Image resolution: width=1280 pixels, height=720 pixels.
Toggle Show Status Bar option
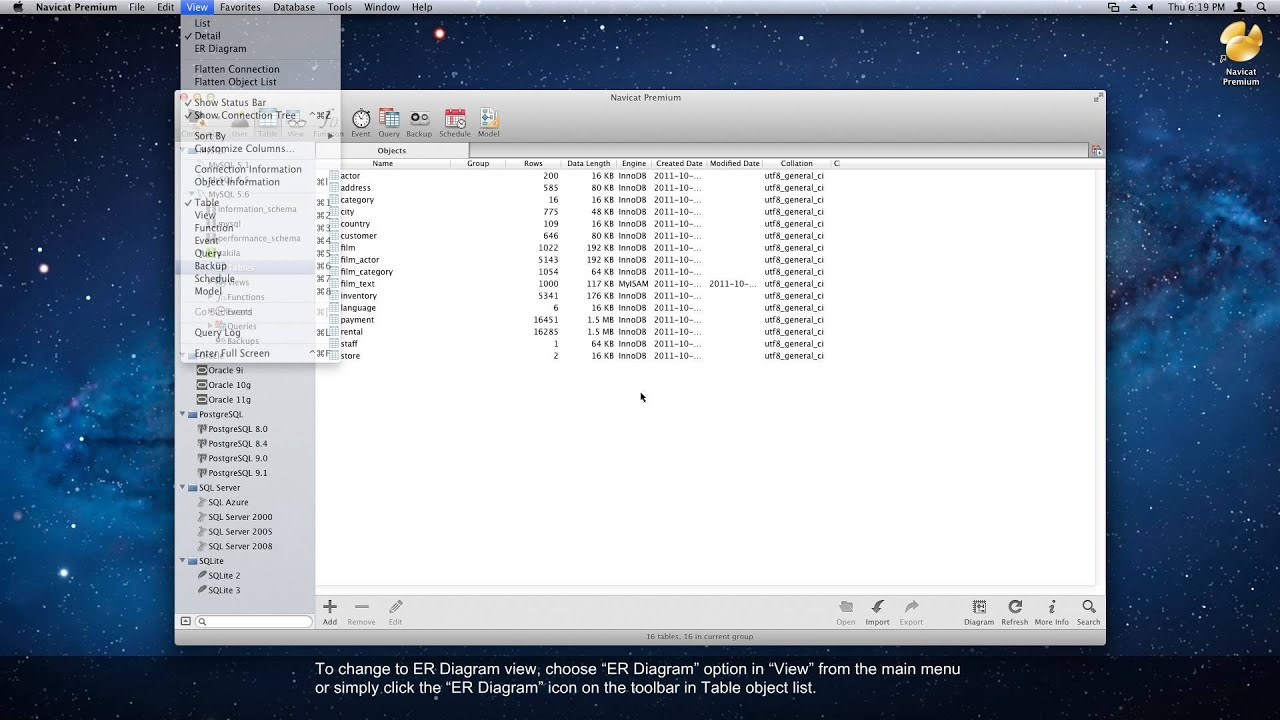point(230,103)
